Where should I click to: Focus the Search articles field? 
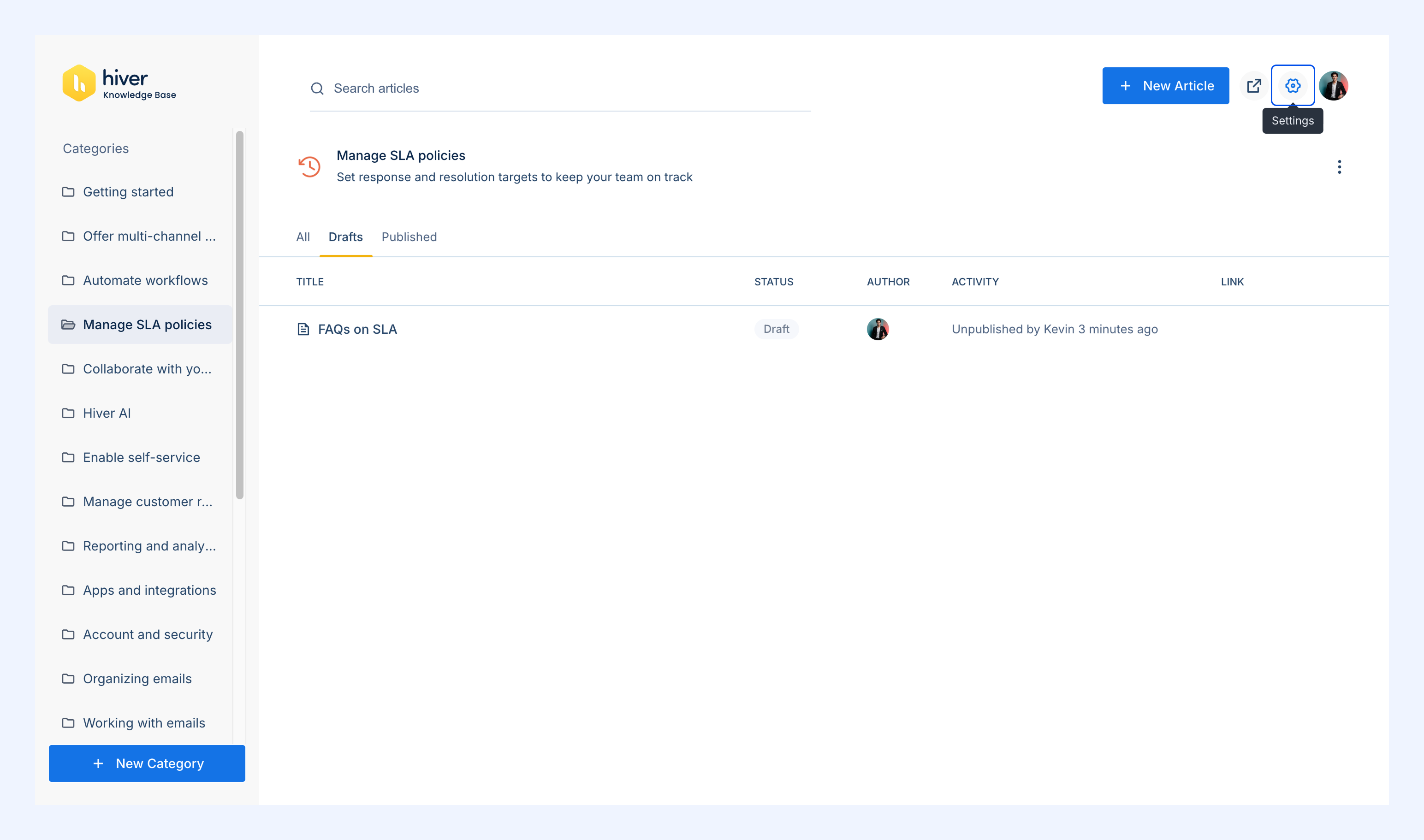click(561, 89)
